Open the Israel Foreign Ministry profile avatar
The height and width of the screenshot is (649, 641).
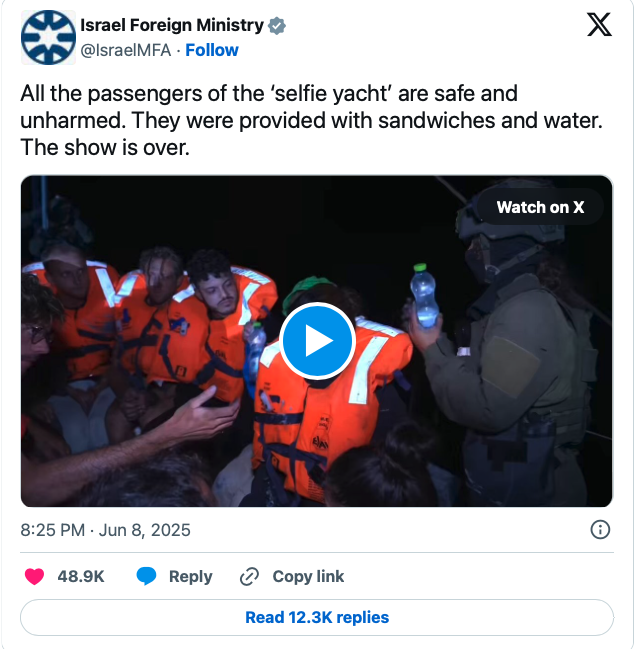pos(48,37)
